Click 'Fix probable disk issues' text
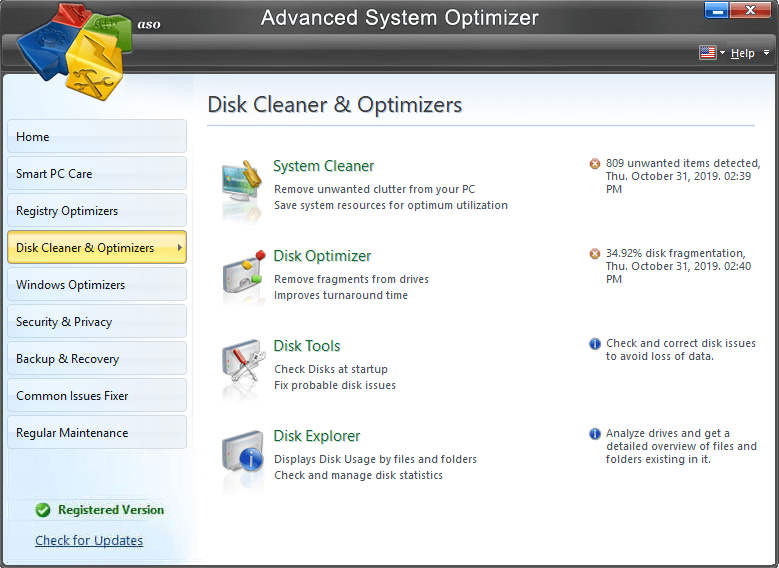This screenshot has height=568, width=779. click(x=335, y=385)
